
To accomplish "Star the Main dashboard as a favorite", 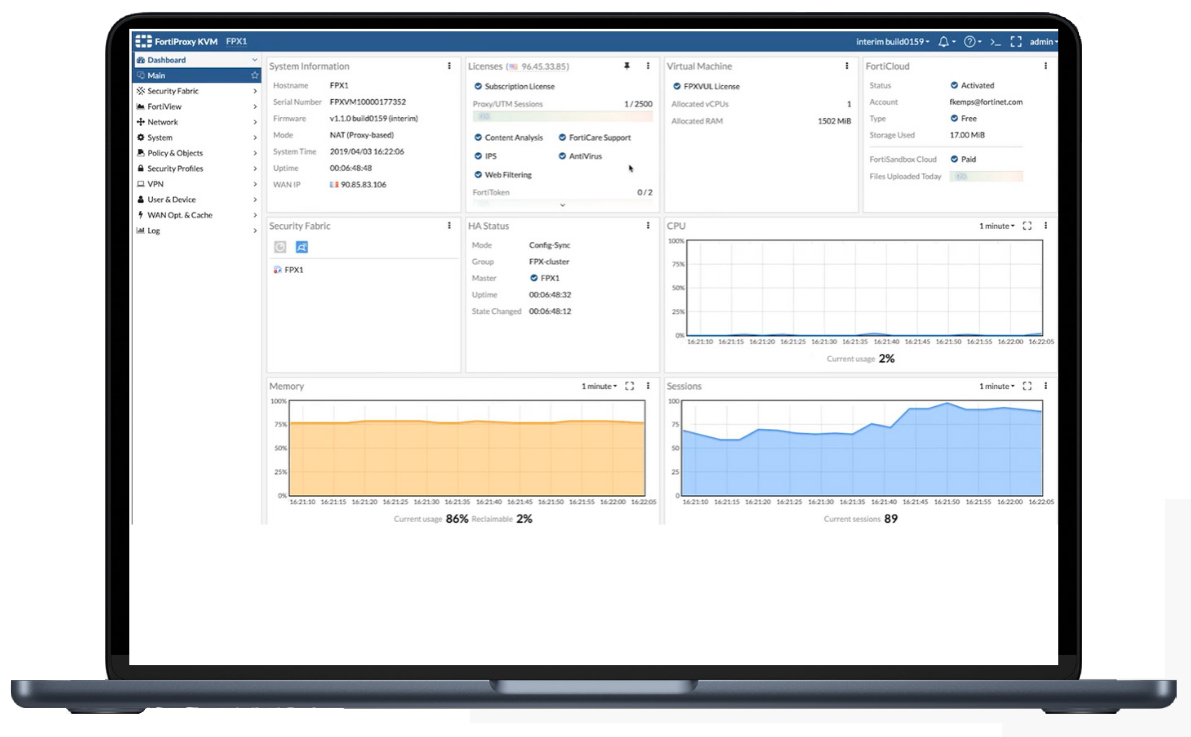I will [254, 75].
